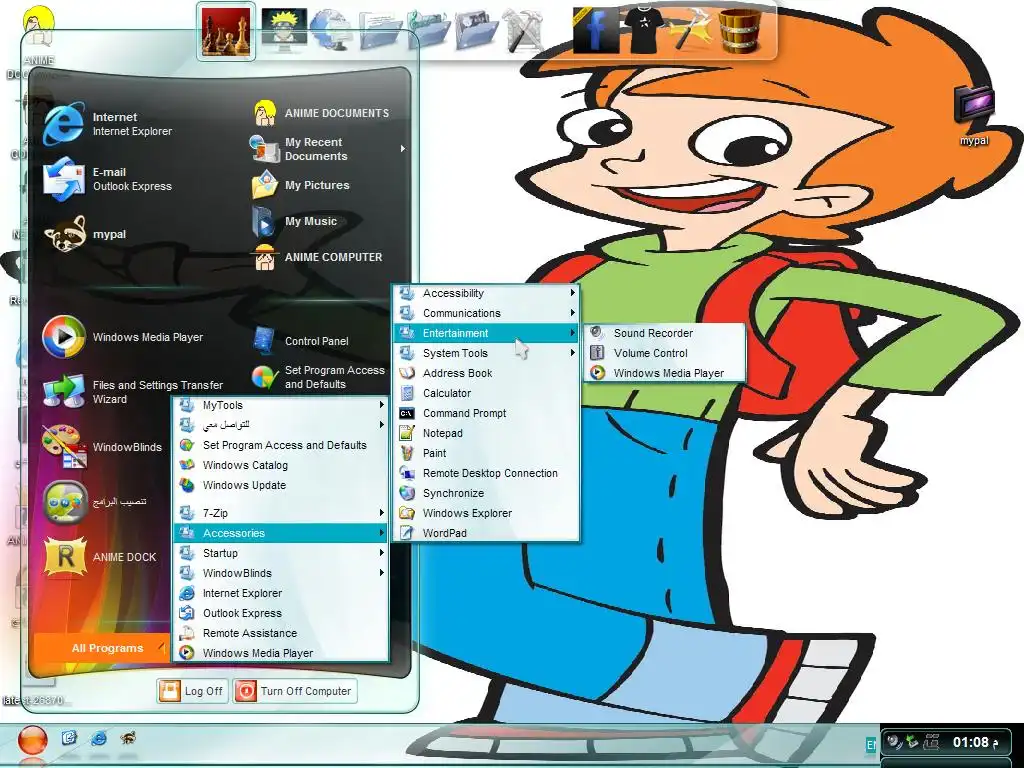The image size is (1024, 768).
Task: Open Control Panel from Start menu
Action: click(x=302, y=341)
